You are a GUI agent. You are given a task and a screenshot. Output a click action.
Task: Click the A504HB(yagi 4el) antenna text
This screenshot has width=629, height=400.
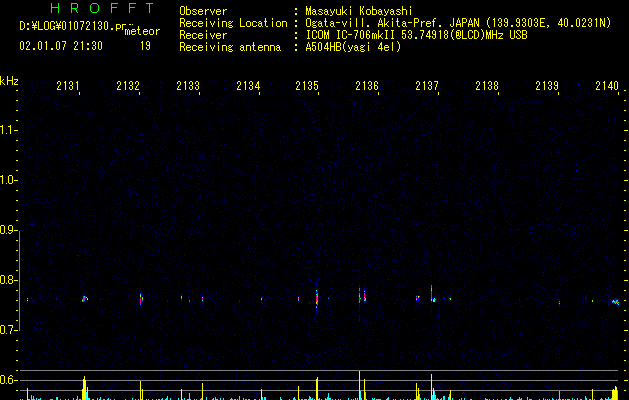tap(353, 47)
